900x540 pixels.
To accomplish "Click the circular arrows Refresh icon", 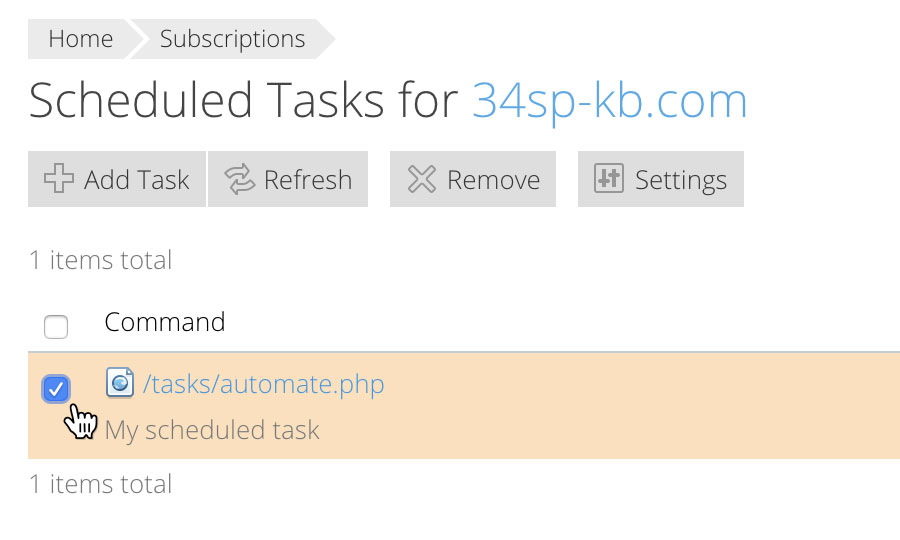I will tap(239, 179).
